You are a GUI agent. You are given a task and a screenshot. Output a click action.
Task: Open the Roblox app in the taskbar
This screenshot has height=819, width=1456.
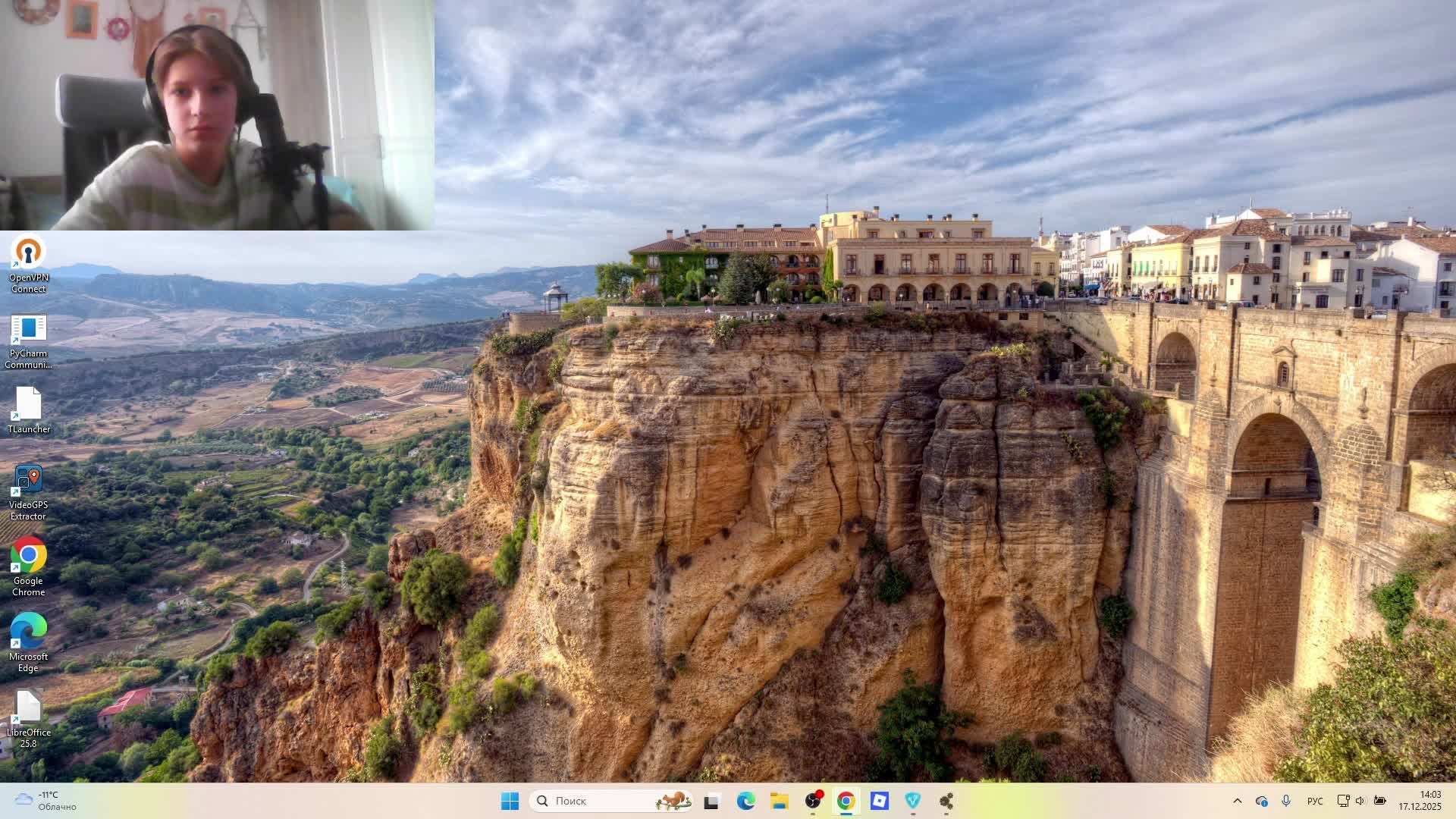880,801
